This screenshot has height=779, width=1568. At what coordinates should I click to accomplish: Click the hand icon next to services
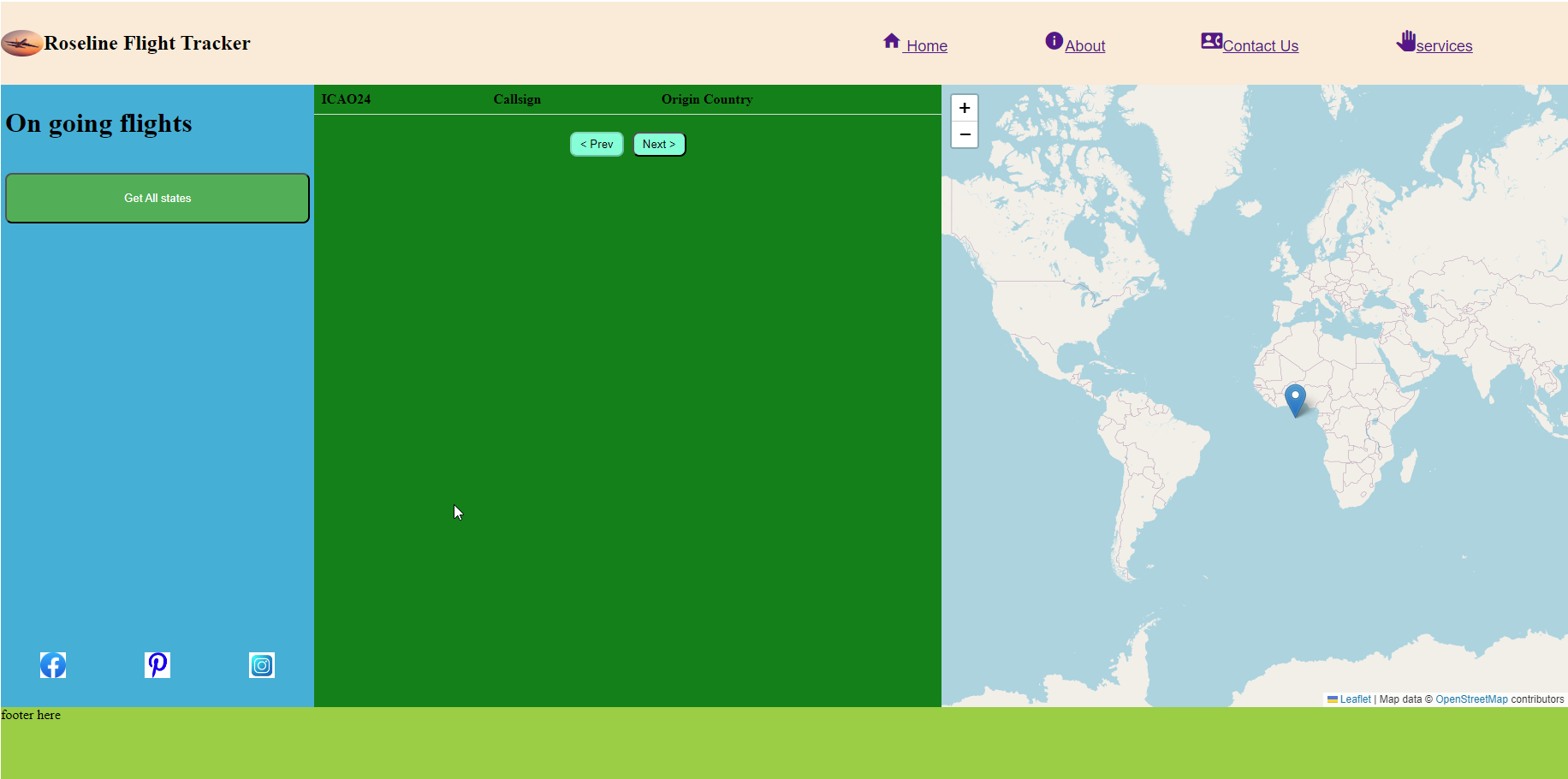click(1406, 40)
